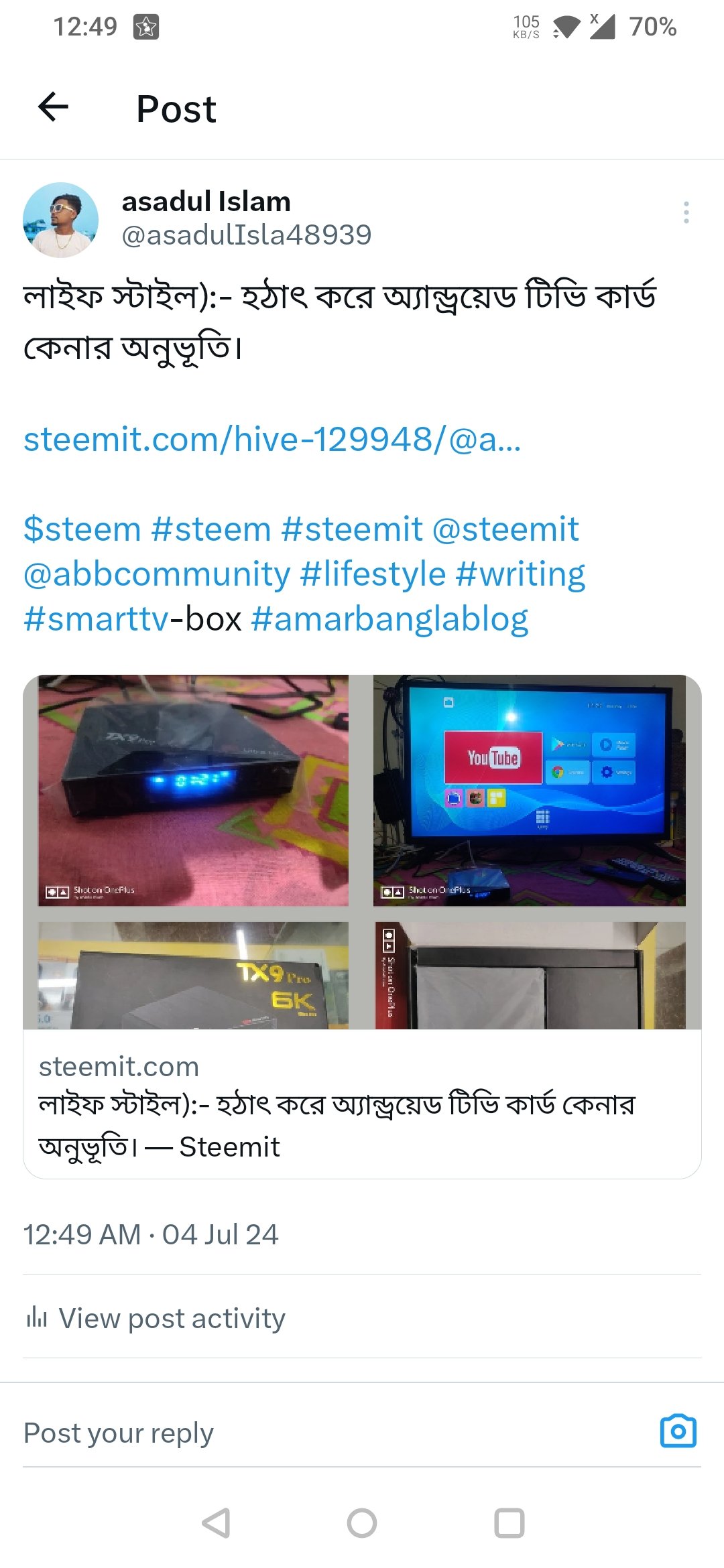Open the #amarbanglablog hashtag
This screenshot has width=724, height=1568.
tap(389, 619)
